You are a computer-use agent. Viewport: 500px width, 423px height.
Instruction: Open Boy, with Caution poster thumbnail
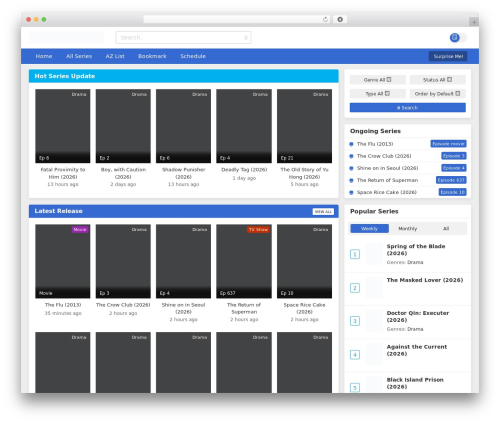(x=123, y=126)
